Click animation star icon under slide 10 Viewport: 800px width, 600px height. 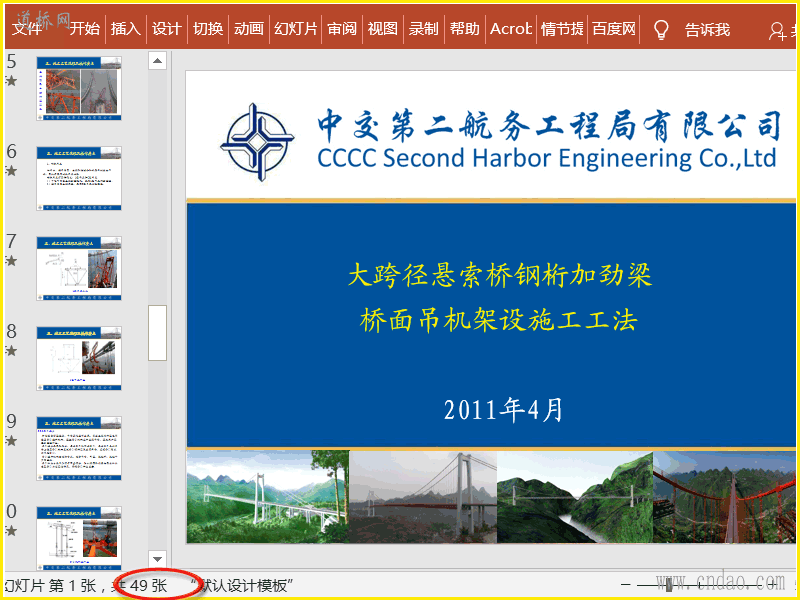(x=11, y=531)
